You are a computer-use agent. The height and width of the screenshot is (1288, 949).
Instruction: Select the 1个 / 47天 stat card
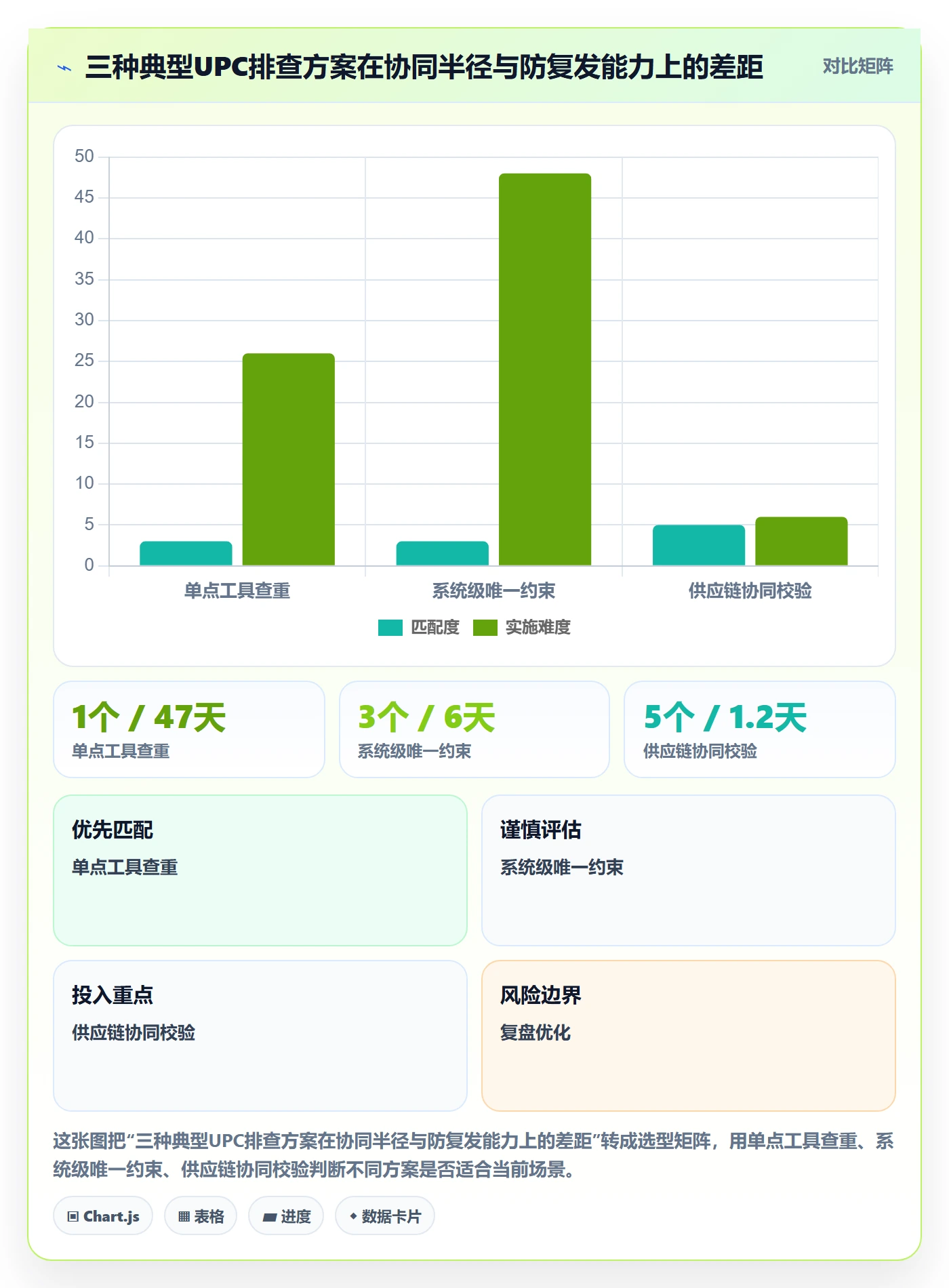pos(189,729)
